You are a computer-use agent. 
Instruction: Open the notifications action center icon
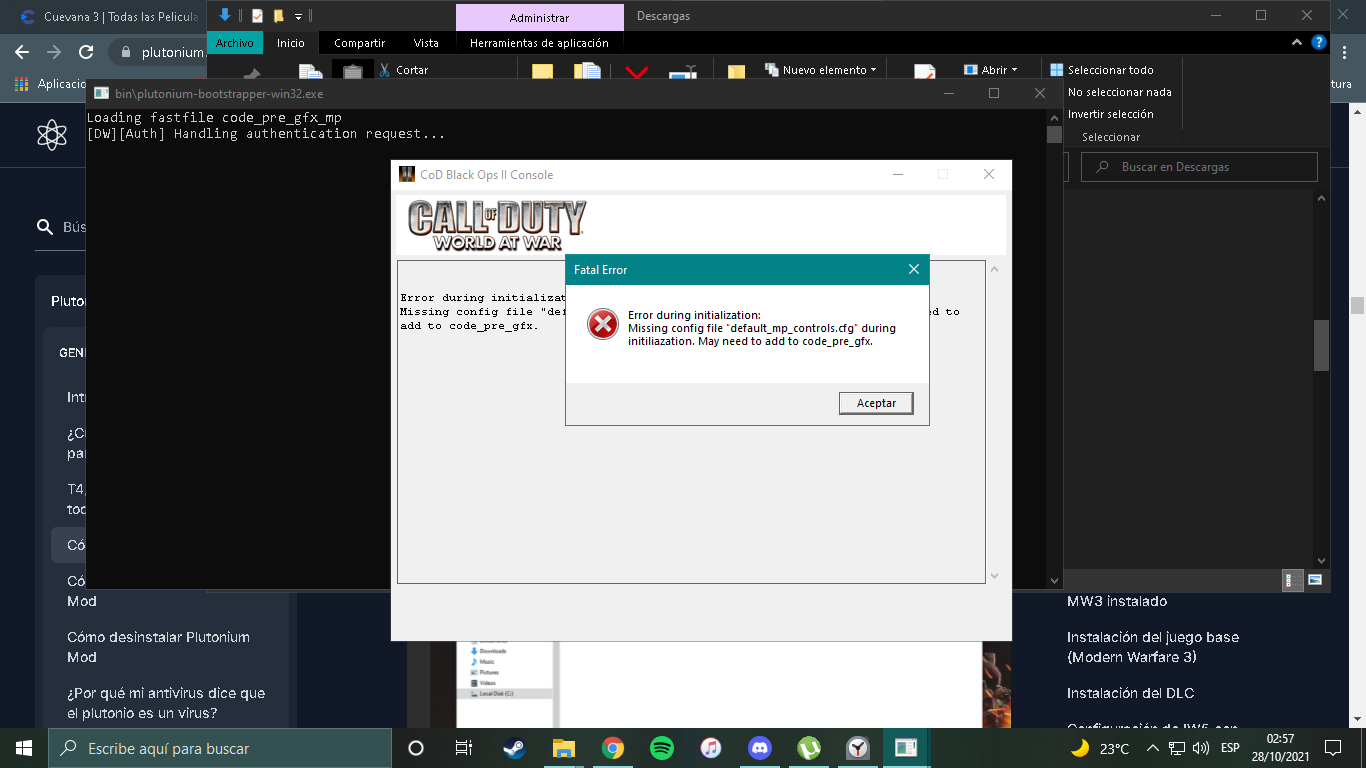[x=1332, y=748]
